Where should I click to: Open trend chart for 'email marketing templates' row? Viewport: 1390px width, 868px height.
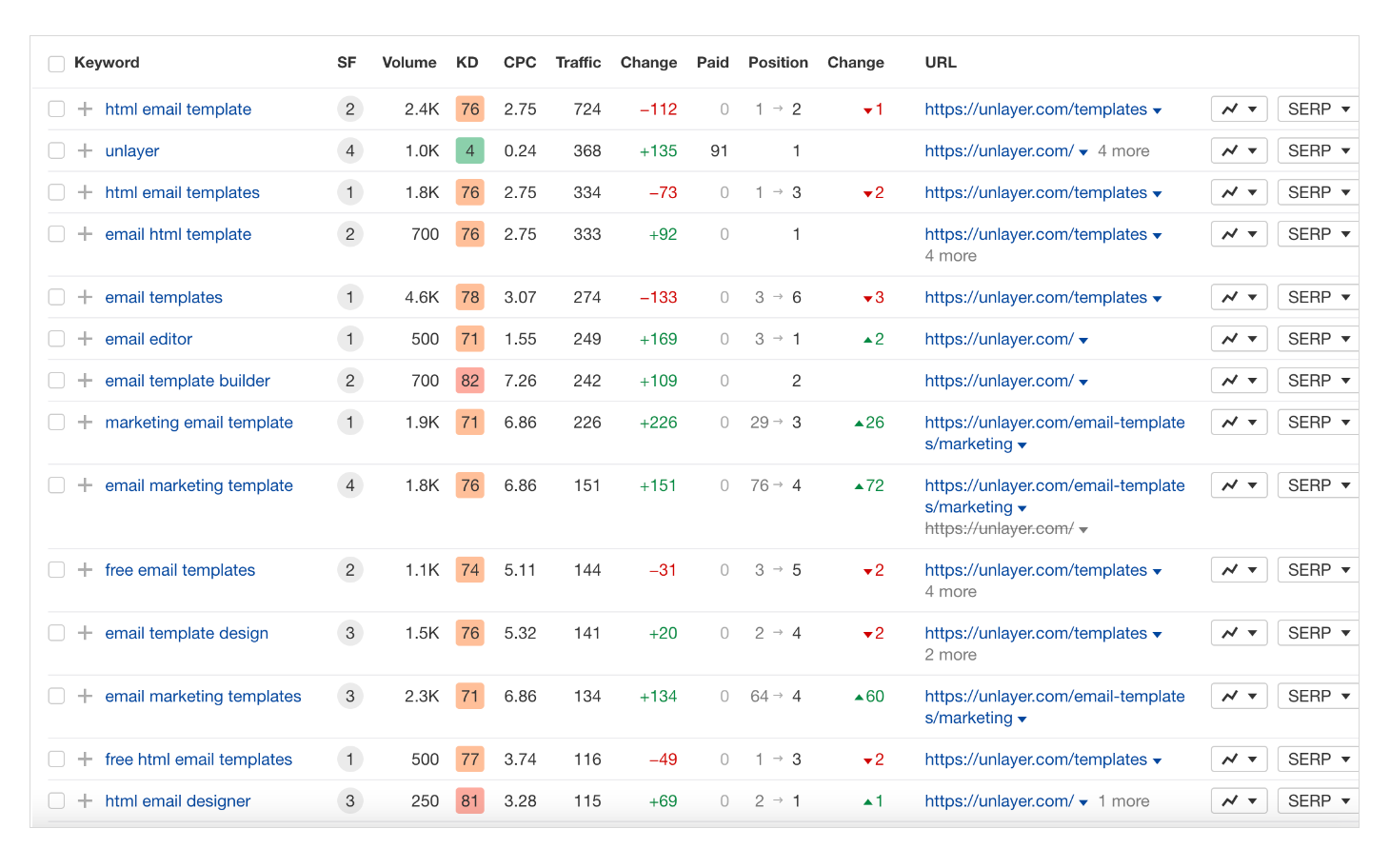point(1239,697)
